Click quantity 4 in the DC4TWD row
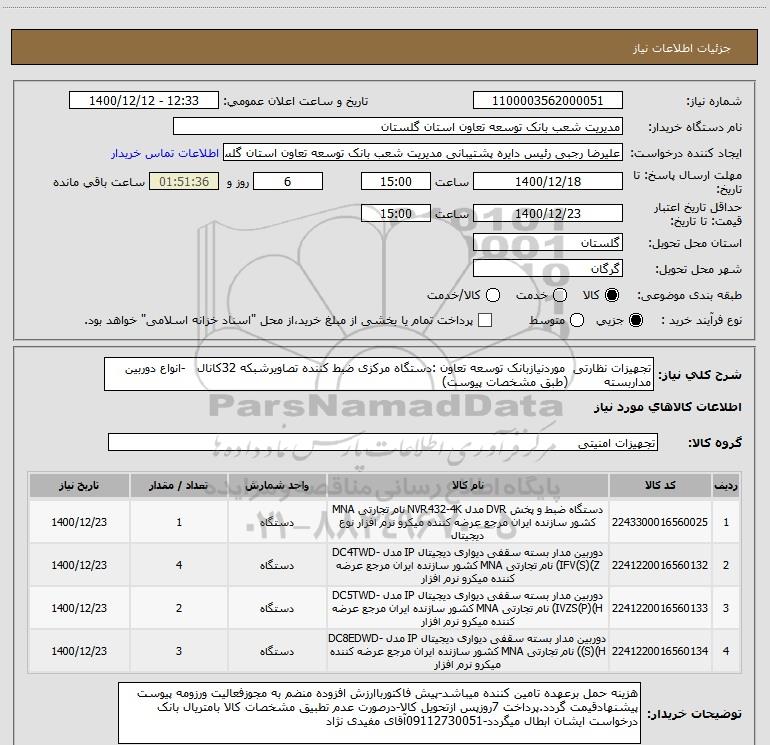Screen dimensions: 770x745 179,565
